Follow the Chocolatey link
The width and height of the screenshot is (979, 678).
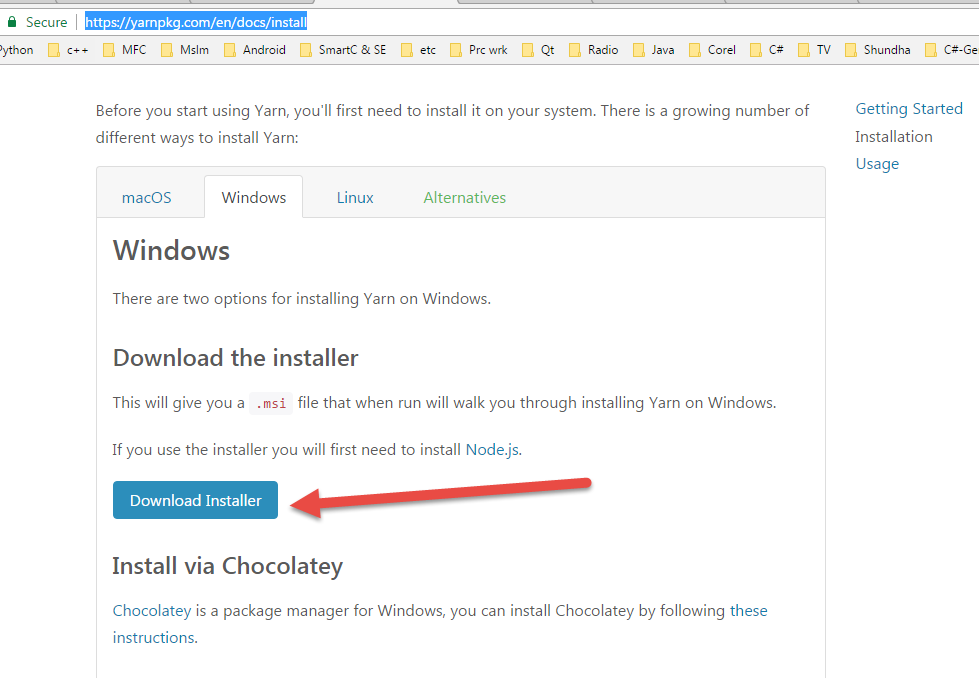[x=151, y=610]
